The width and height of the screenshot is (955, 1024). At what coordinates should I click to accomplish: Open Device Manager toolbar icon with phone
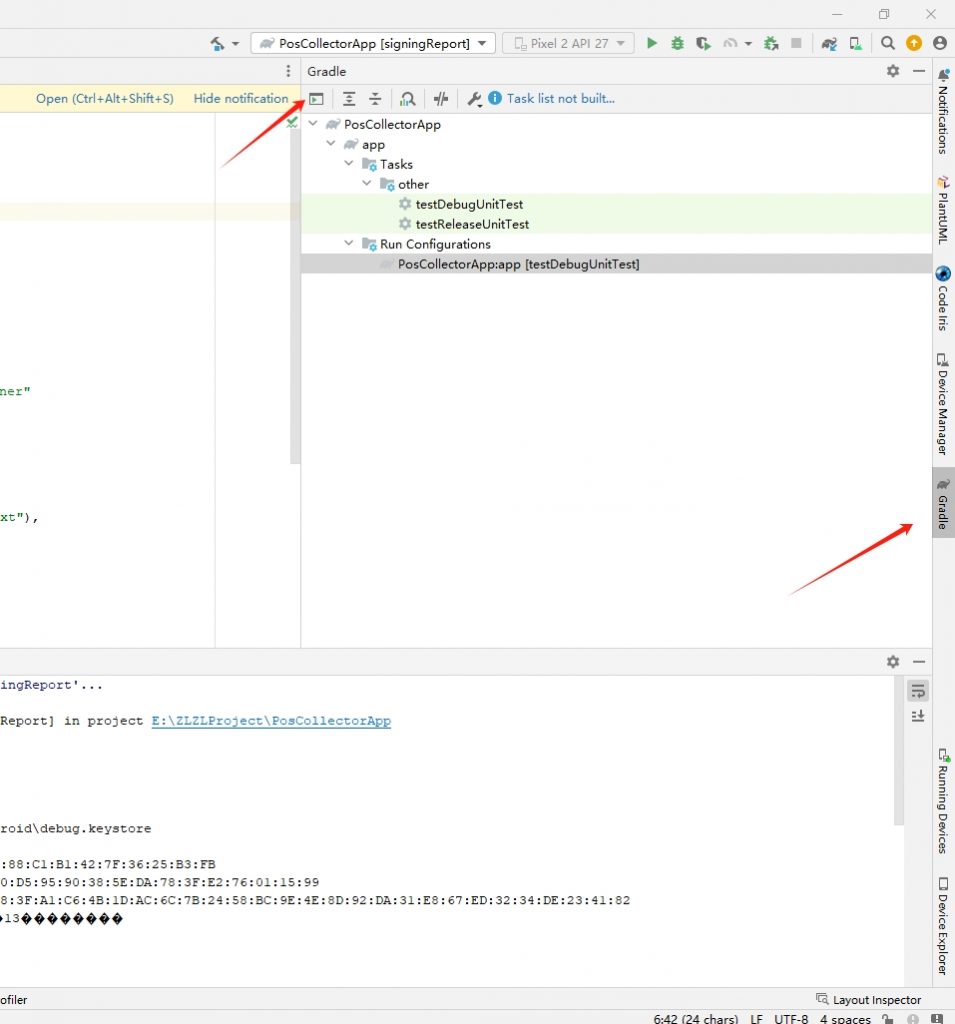(855, 43)
